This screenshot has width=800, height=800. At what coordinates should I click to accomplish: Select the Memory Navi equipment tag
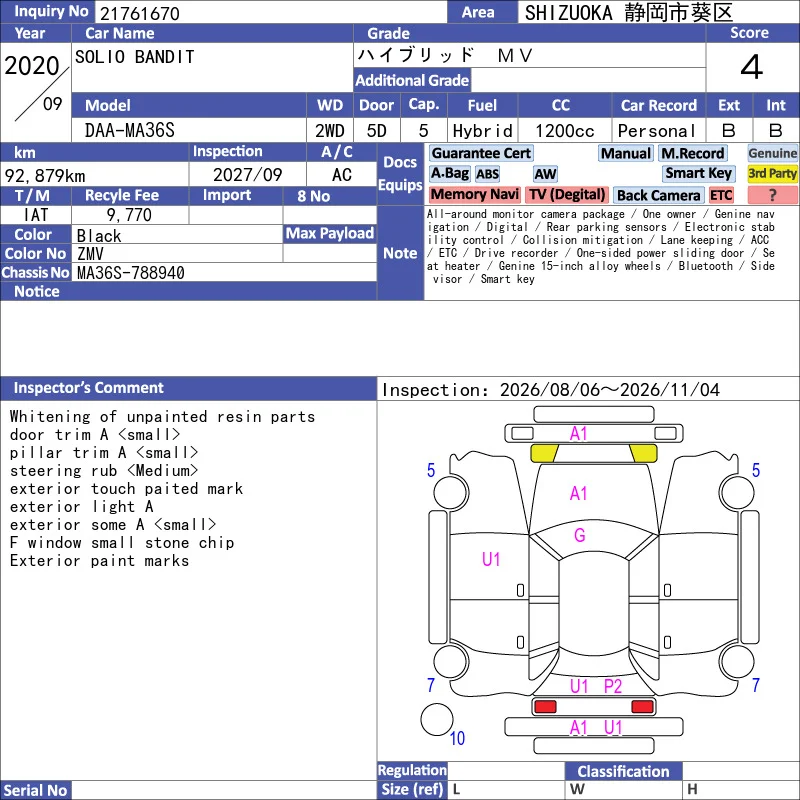point(474,194)
